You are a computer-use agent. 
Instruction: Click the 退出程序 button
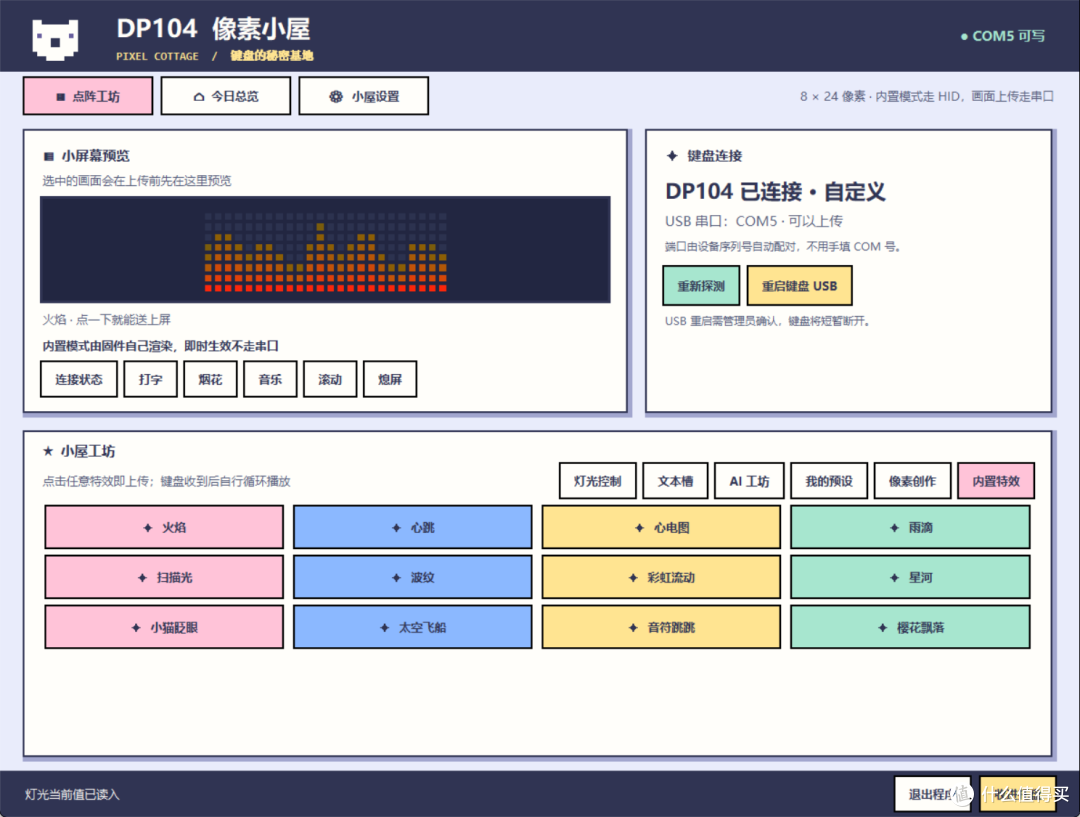[933, 794]
